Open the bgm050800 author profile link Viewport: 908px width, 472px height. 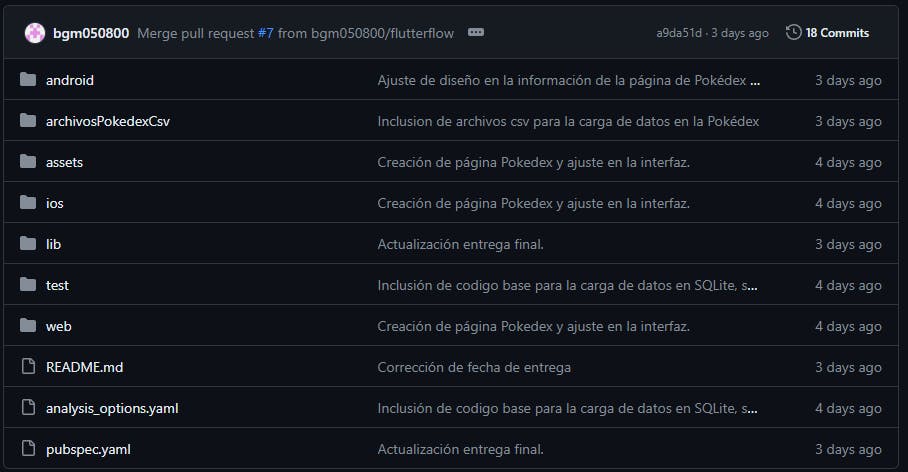(x=91, y=33)
